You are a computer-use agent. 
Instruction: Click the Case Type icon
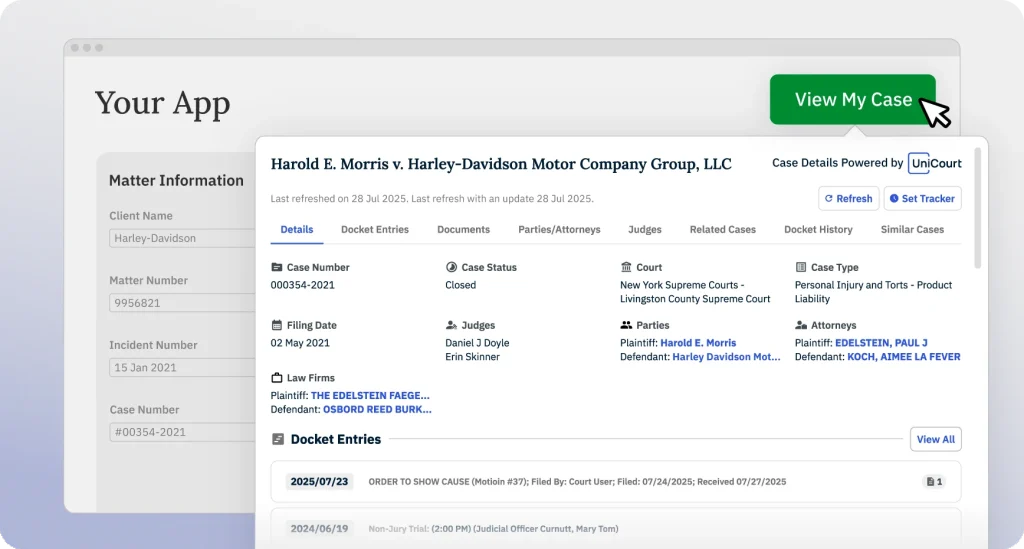pyautogui.click(x=801, y=267)
